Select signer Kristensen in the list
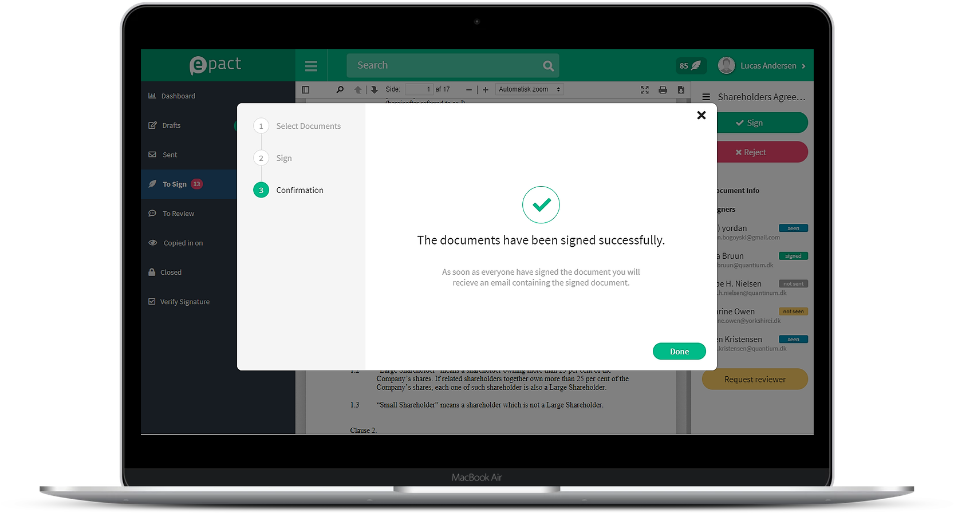This screenshot has height=513, width=954. [x=762, y=343]
